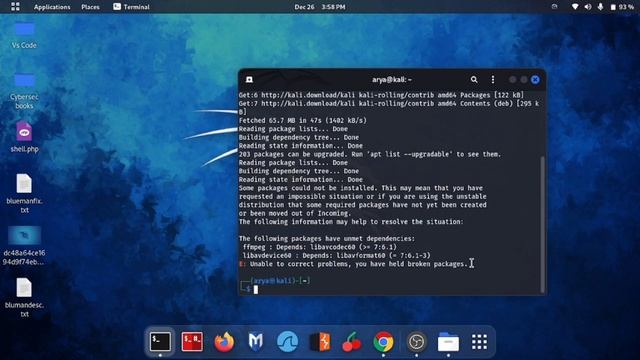Click the Wi-Fi network status icon

tap(575, 7)
